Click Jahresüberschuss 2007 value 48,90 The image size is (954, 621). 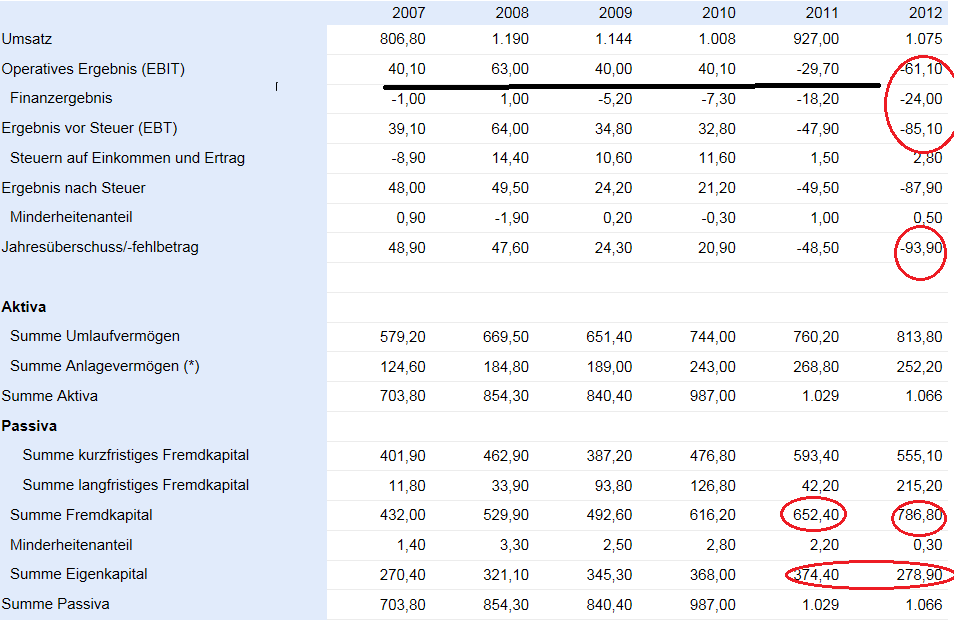point(406,248)
